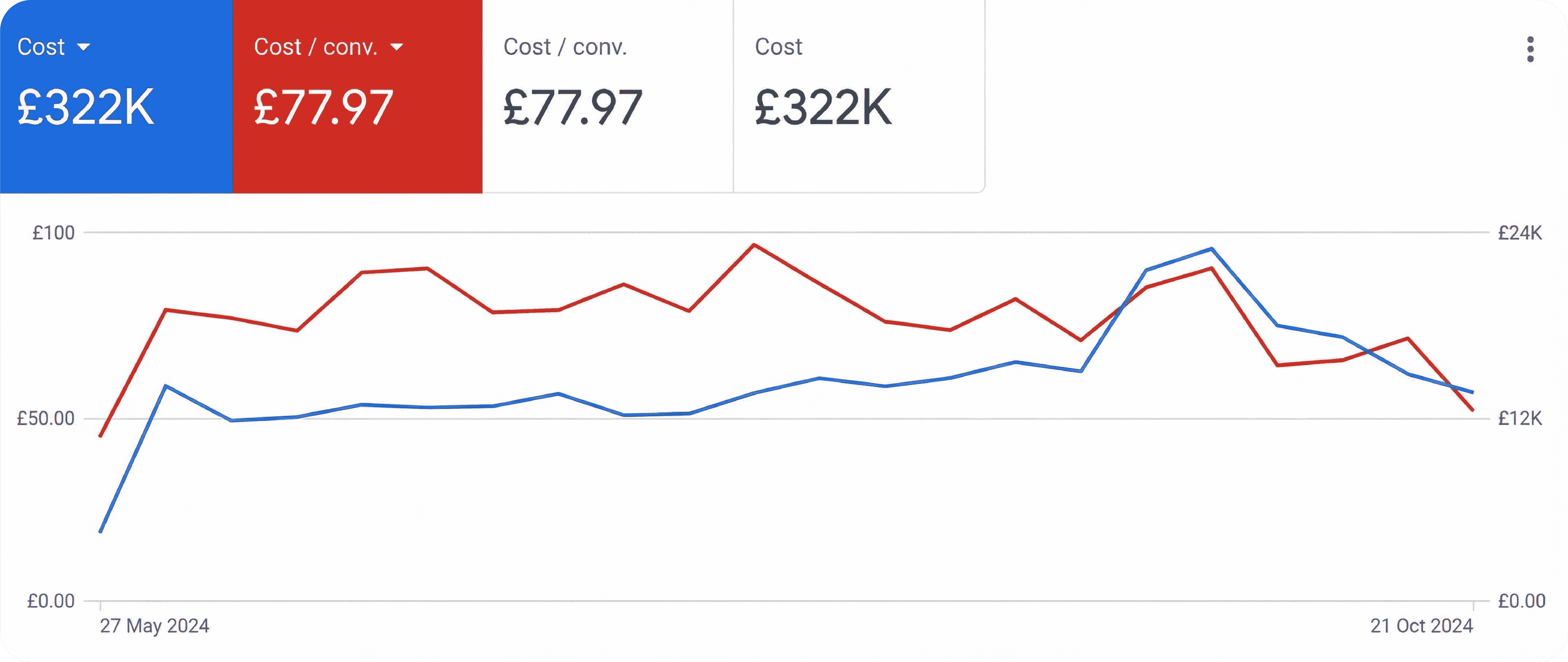Click the 27 May 2024 start date label
This screenshot has width=1568, height=662.
[155, 626]
